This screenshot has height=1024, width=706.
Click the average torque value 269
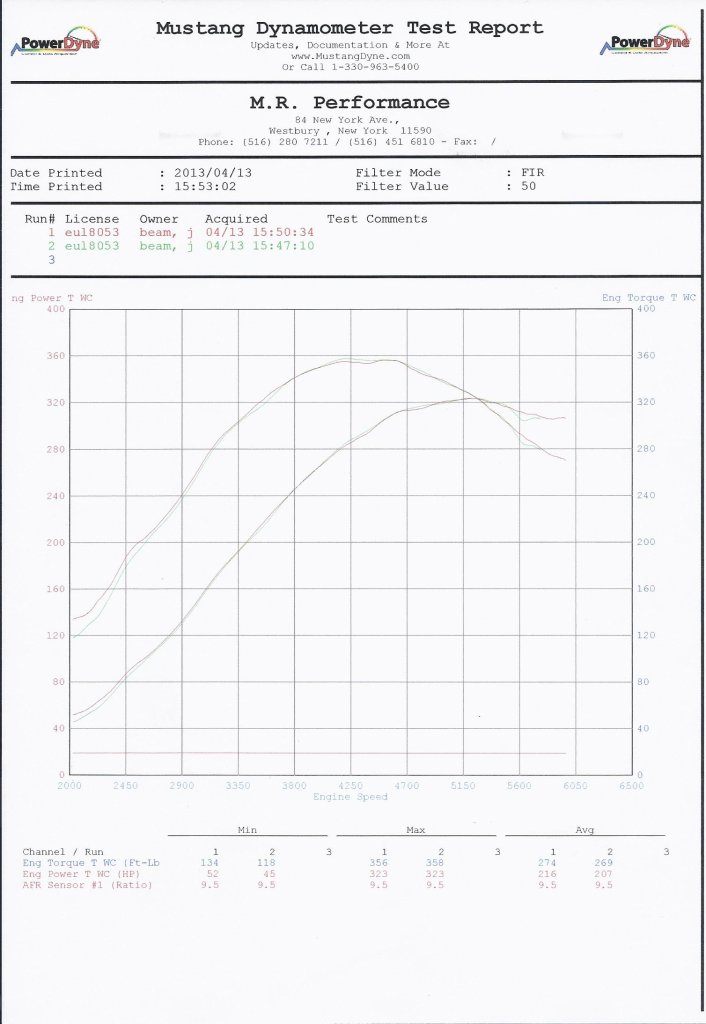point(603,863)
